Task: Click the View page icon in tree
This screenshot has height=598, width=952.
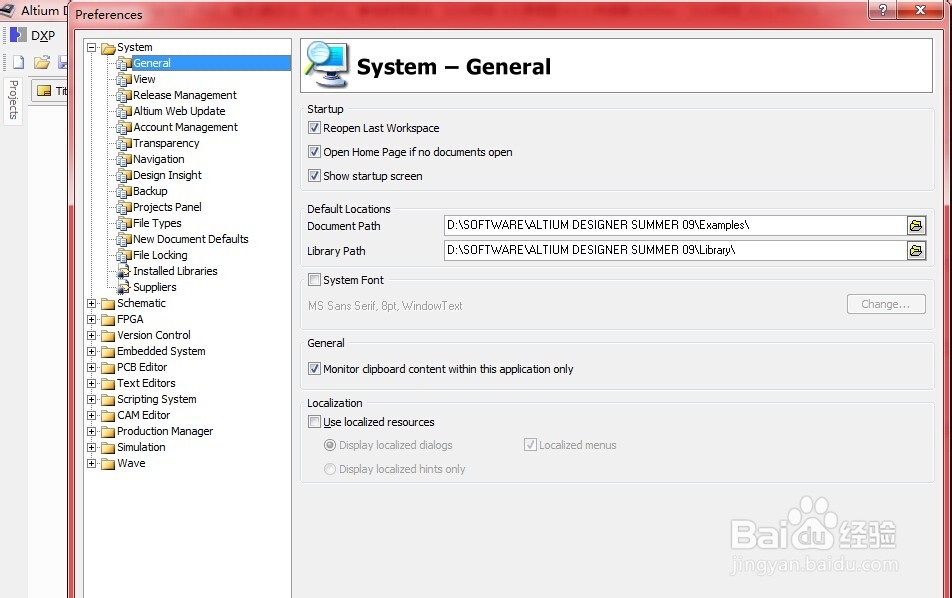Action: tap(124, 80)
